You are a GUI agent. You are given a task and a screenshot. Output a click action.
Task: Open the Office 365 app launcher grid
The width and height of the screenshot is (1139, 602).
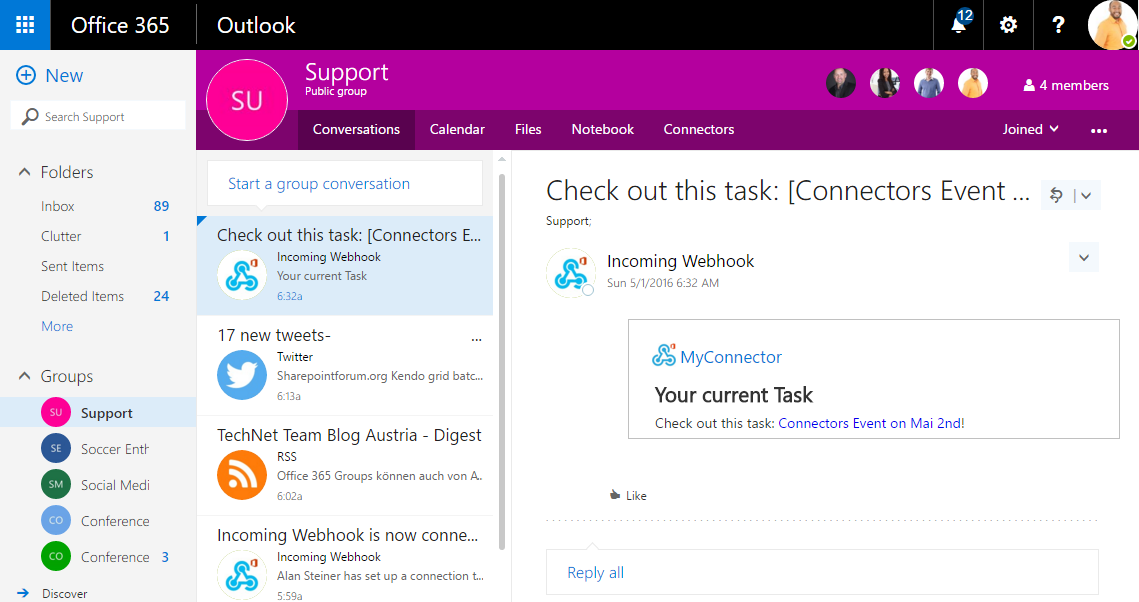coord(25,25)
